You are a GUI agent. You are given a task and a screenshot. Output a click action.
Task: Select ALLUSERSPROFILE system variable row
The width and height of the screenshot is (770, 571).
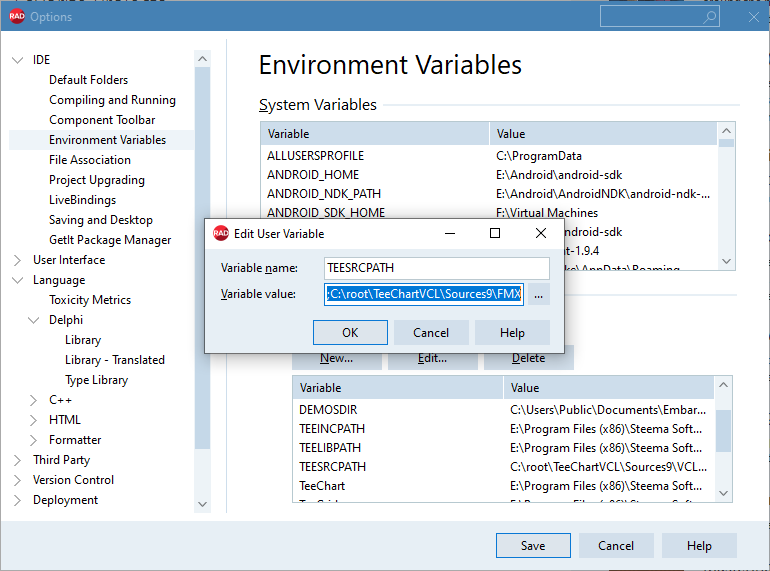489,156
